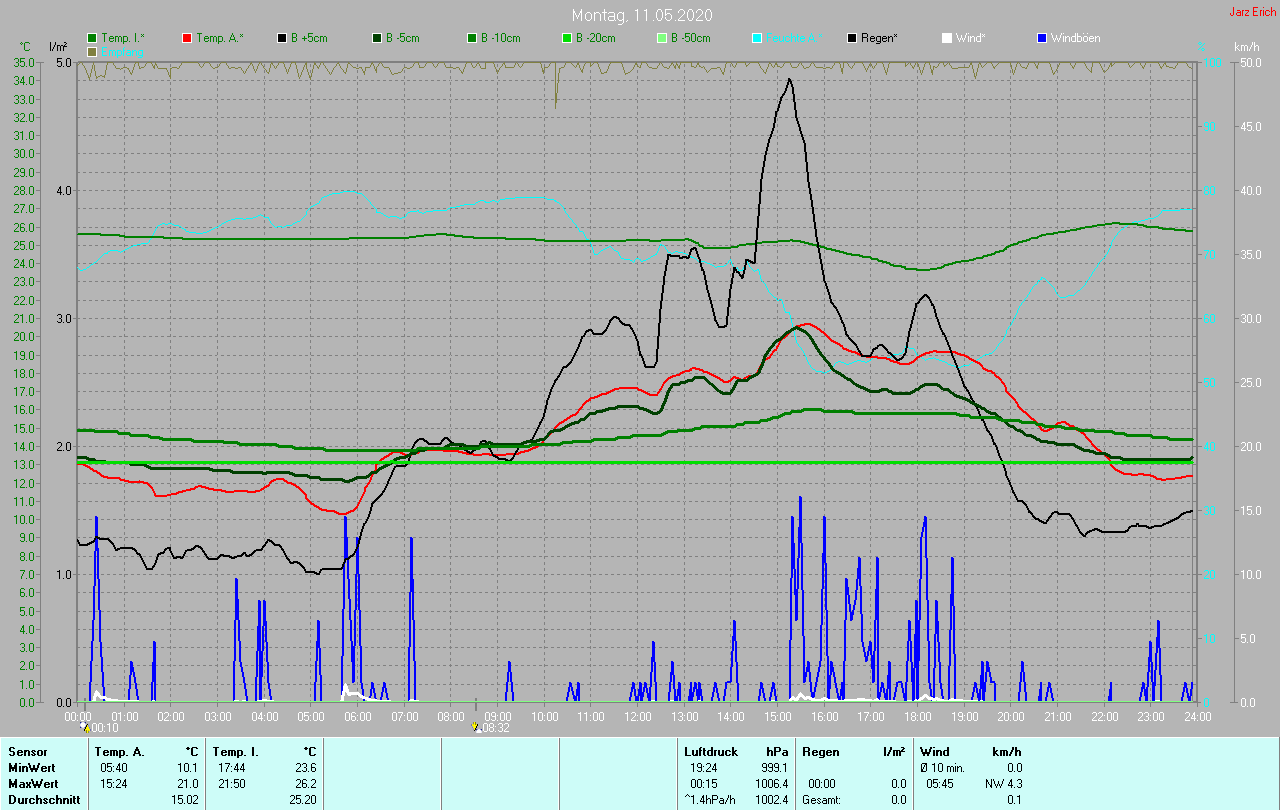Click the B -10cm legend square
The height and width of the screenshot is (810, 1280).
click(x=471, y=38)
